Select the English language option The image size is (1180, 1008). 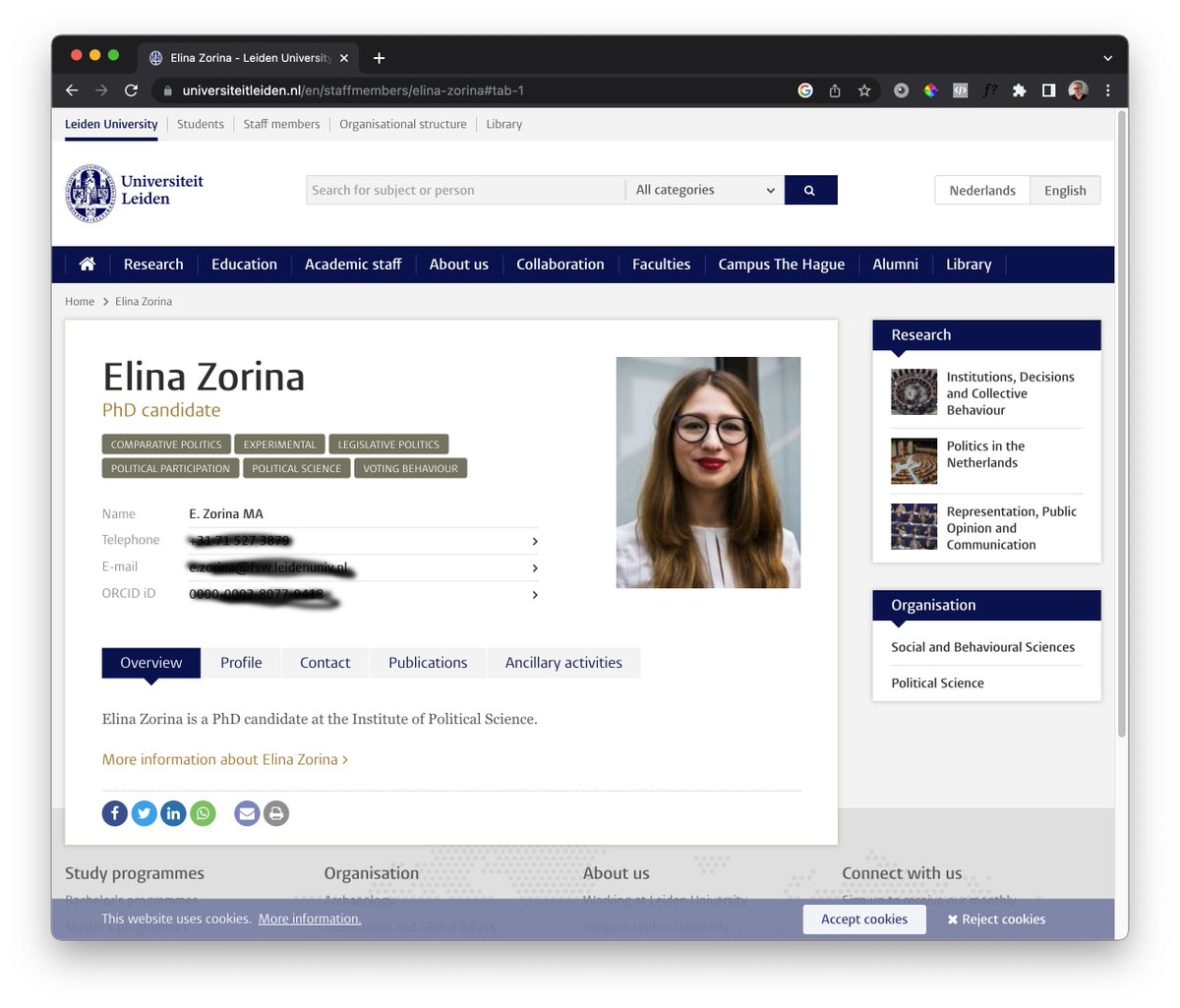[1065, 191]
